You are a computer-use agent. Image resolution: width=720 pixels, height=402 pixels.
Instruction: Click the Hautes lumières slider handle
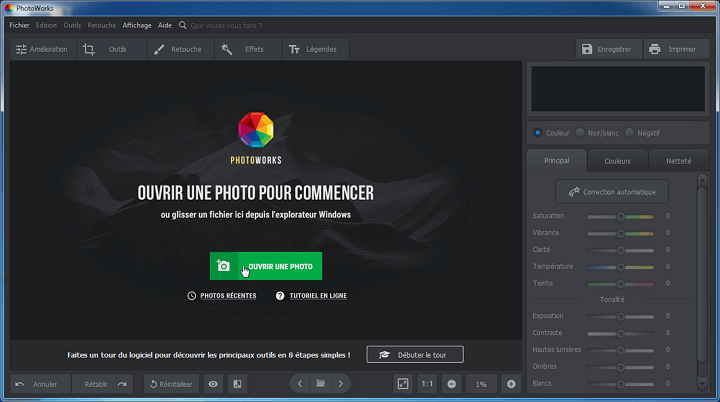pos(620,350)
